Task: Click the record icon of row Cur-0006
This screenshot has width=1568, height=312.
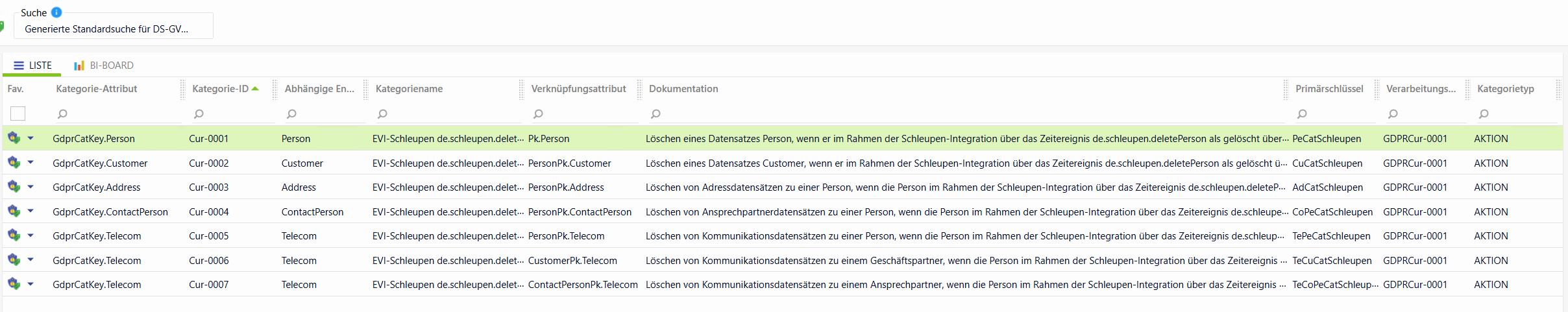Action: point(14,259)
